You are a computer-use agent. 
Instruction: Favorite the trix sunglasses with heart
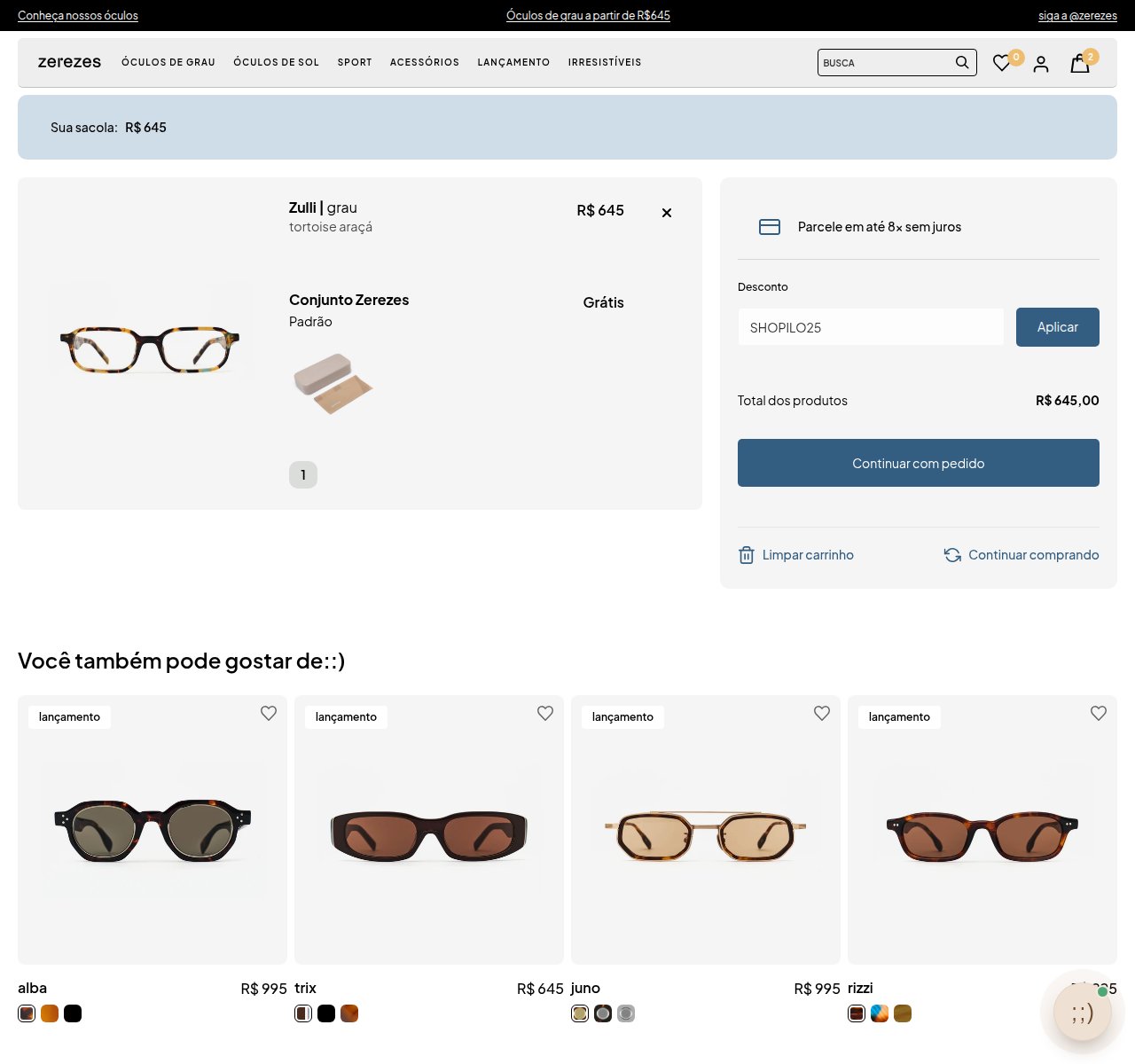click(545, 713)
